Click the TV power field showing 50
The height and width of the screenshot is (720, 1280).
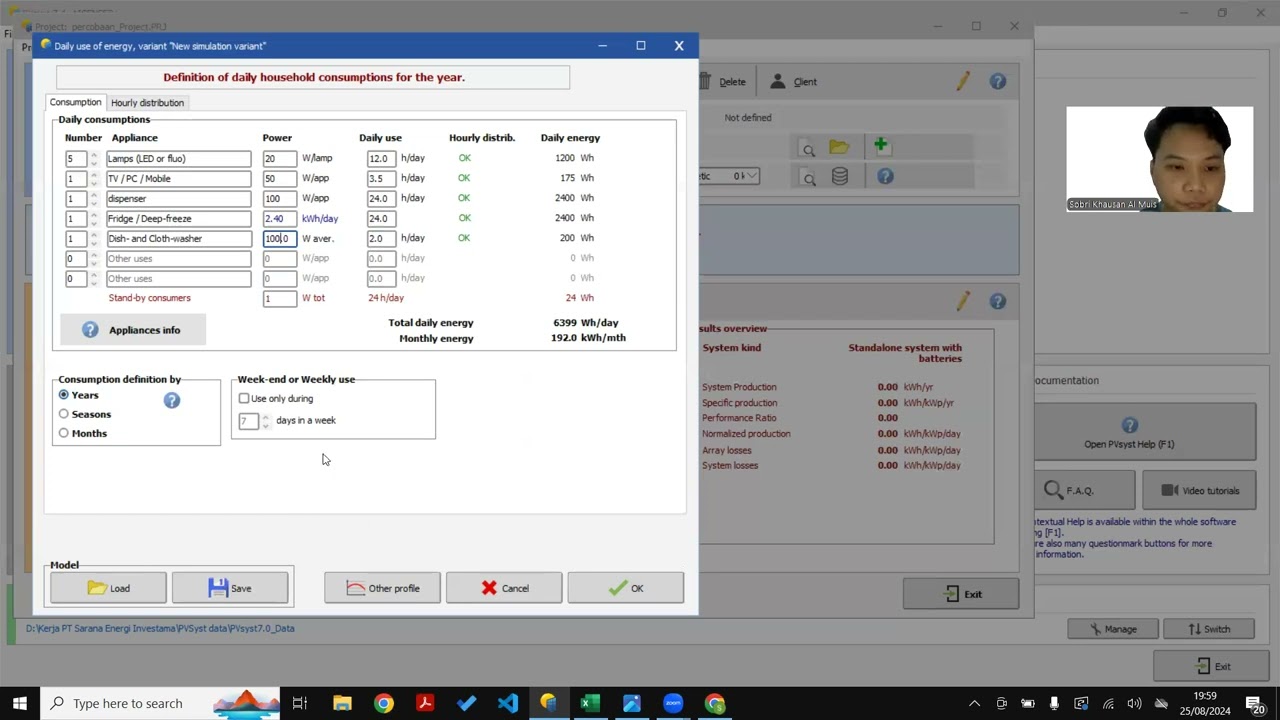point(280,178)
